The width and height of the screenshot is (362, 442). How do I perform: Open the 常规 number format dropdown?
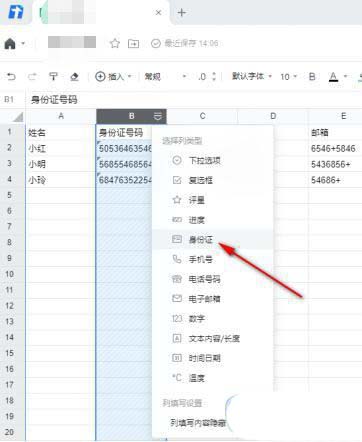click(x=165, y=77)
